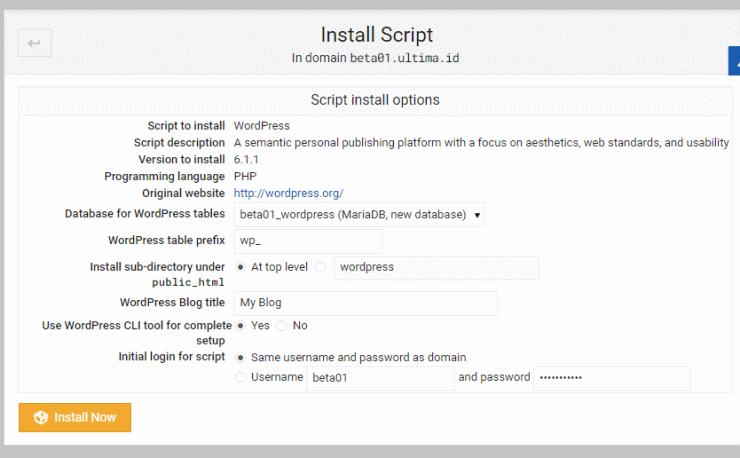Click the PHP programming language value
Image resolution: width=740 pixels, height=458 pixels.
pyautogui.click(x=245, y=177)
